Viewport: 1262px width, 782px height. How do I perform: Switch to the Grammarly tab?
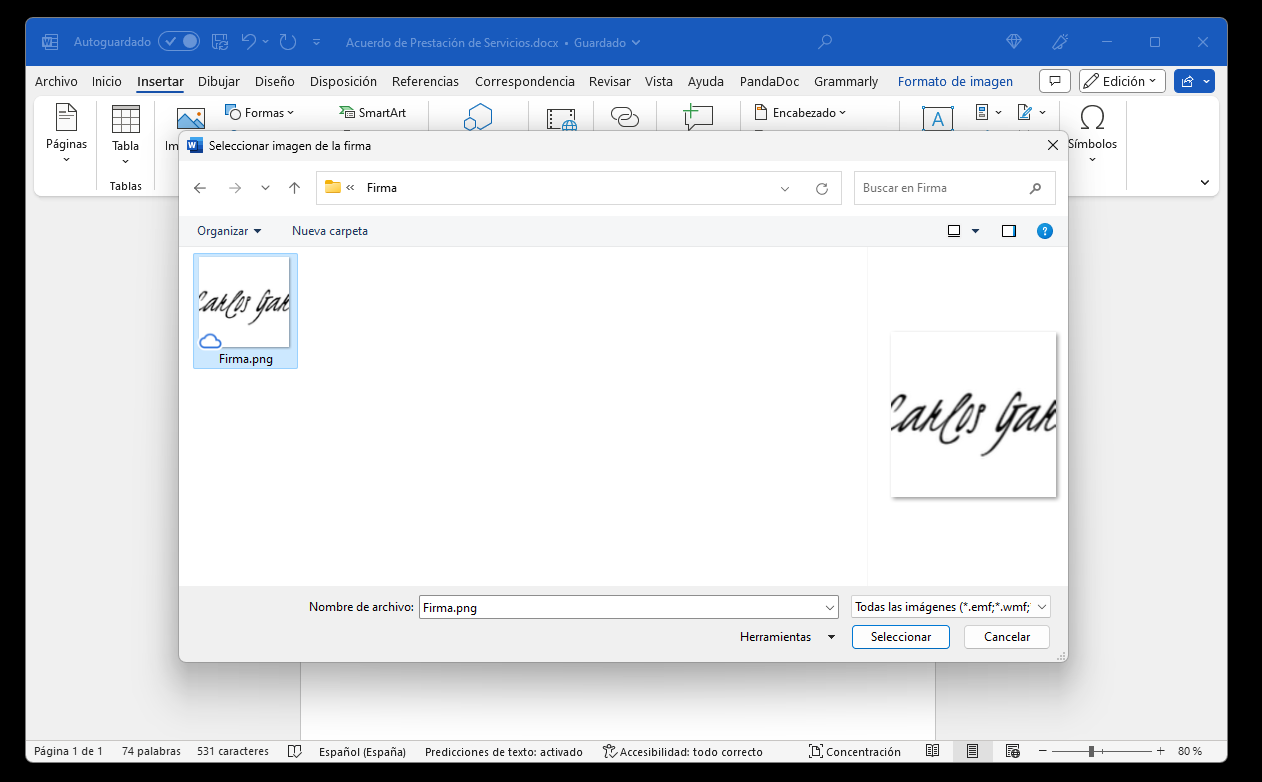point(846,82)
